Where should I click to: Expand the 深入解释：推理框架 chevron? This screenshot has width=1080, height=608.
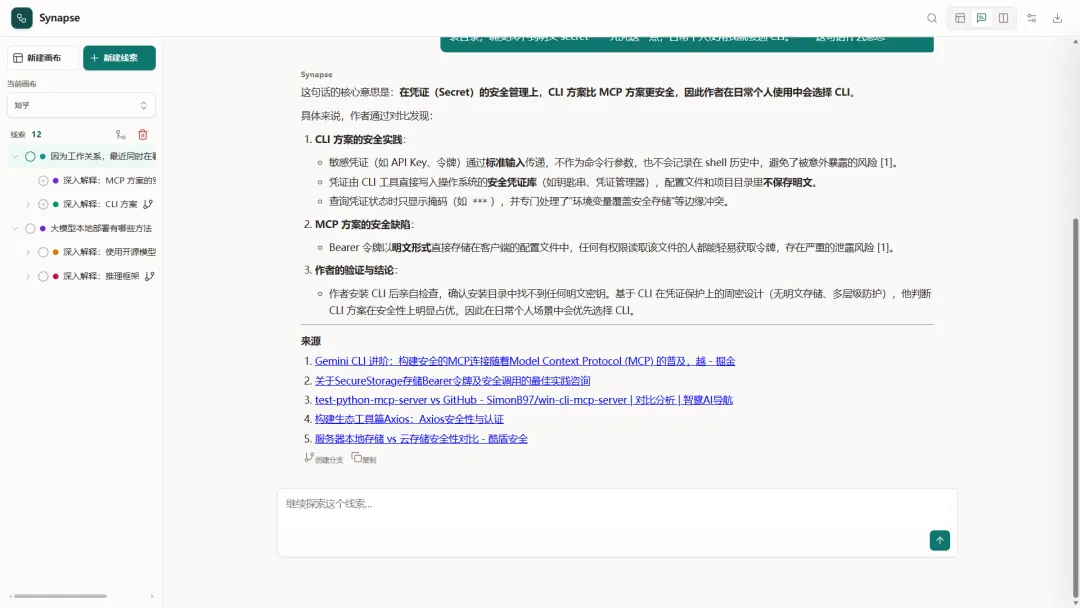point(28,276)
